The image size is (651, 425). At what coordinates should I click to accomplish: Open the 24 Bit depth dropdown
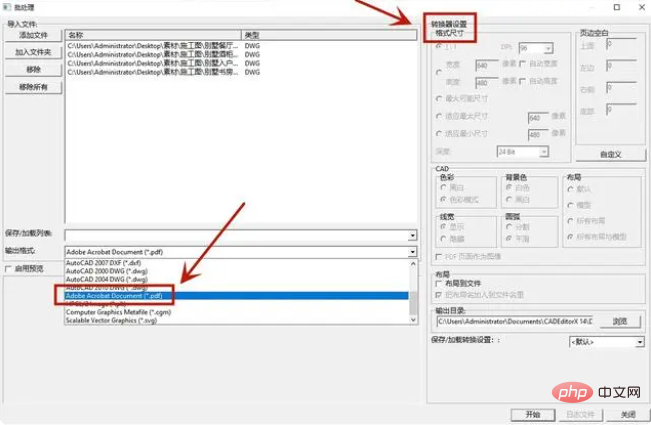click(543, 152)
